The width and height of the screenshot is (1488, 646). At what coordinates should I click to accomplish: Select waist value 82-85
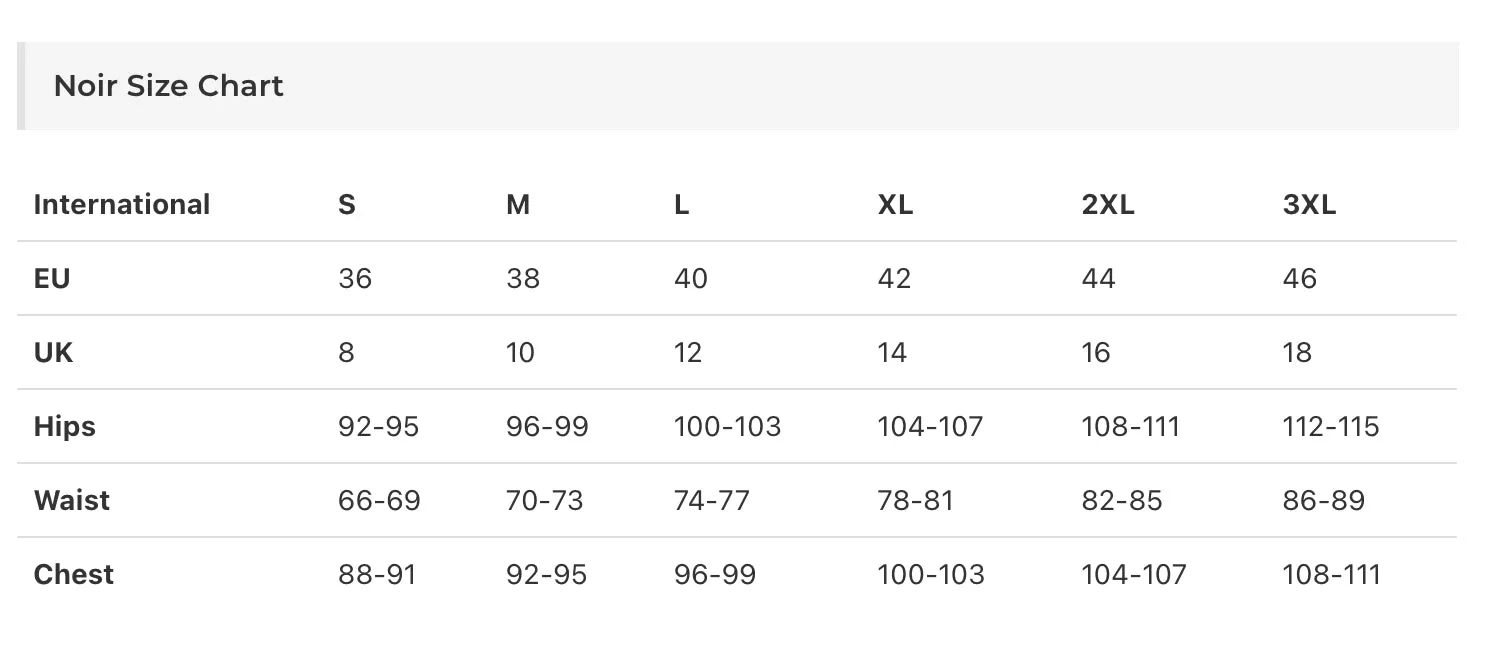[x=1122, y=500]
